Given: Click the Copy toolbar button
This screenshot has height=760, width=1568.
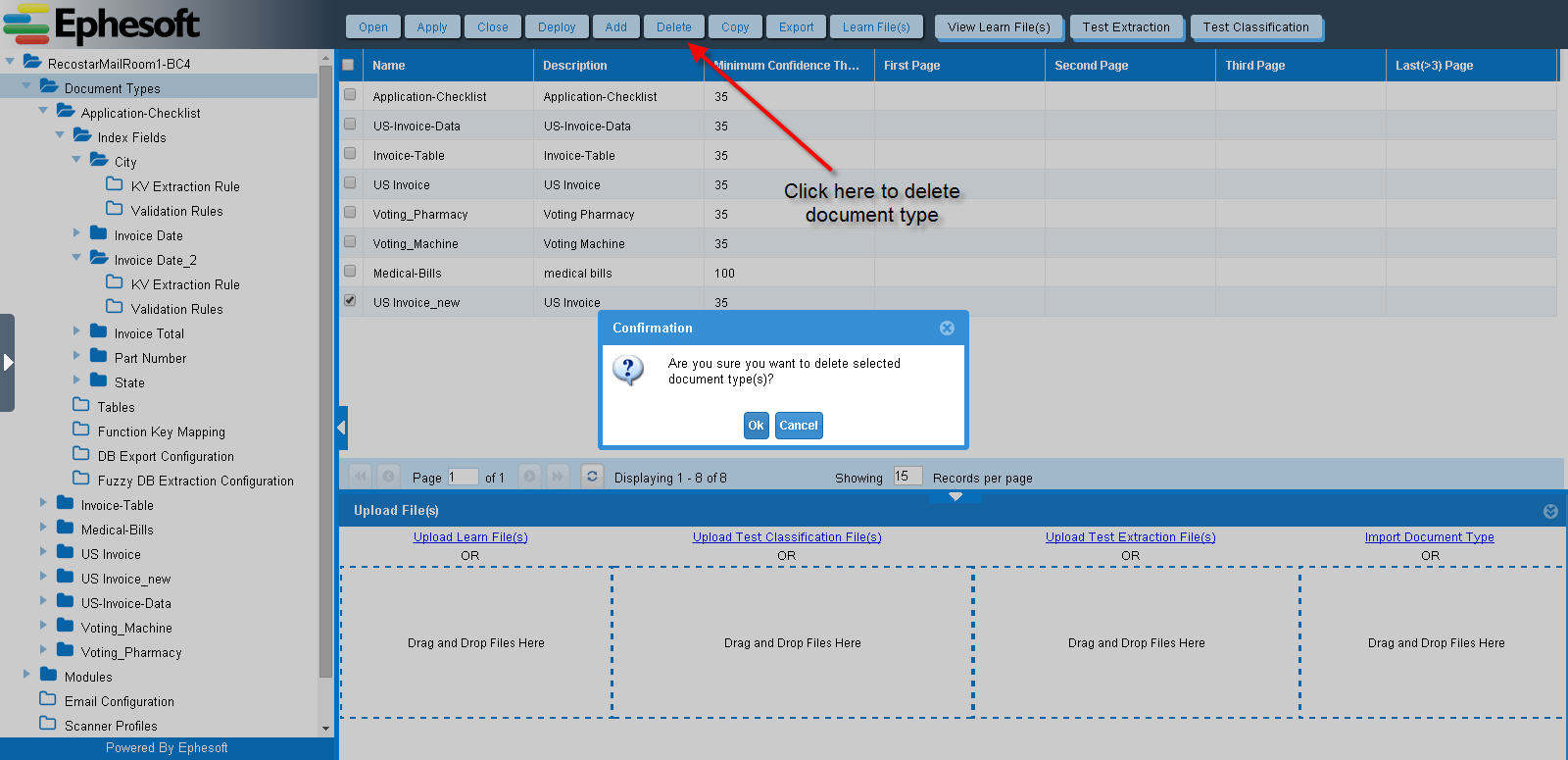Looking at the screenshot, I should point(735,27).
